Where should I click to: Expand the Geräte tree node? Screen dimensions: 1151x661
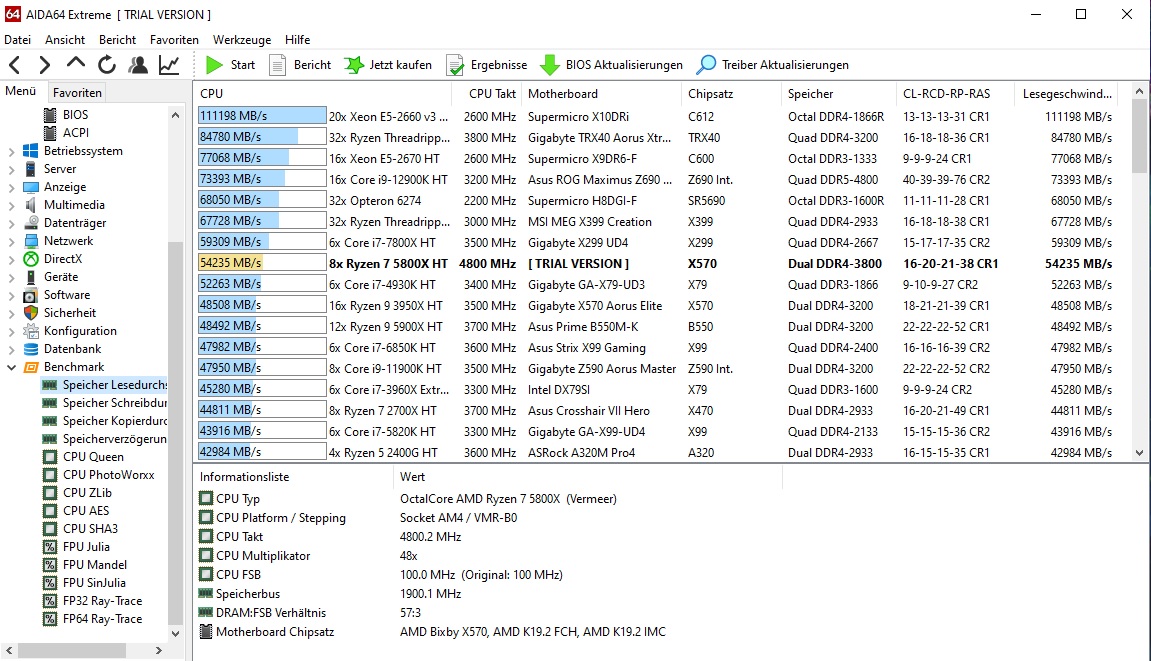click(11, 277)
